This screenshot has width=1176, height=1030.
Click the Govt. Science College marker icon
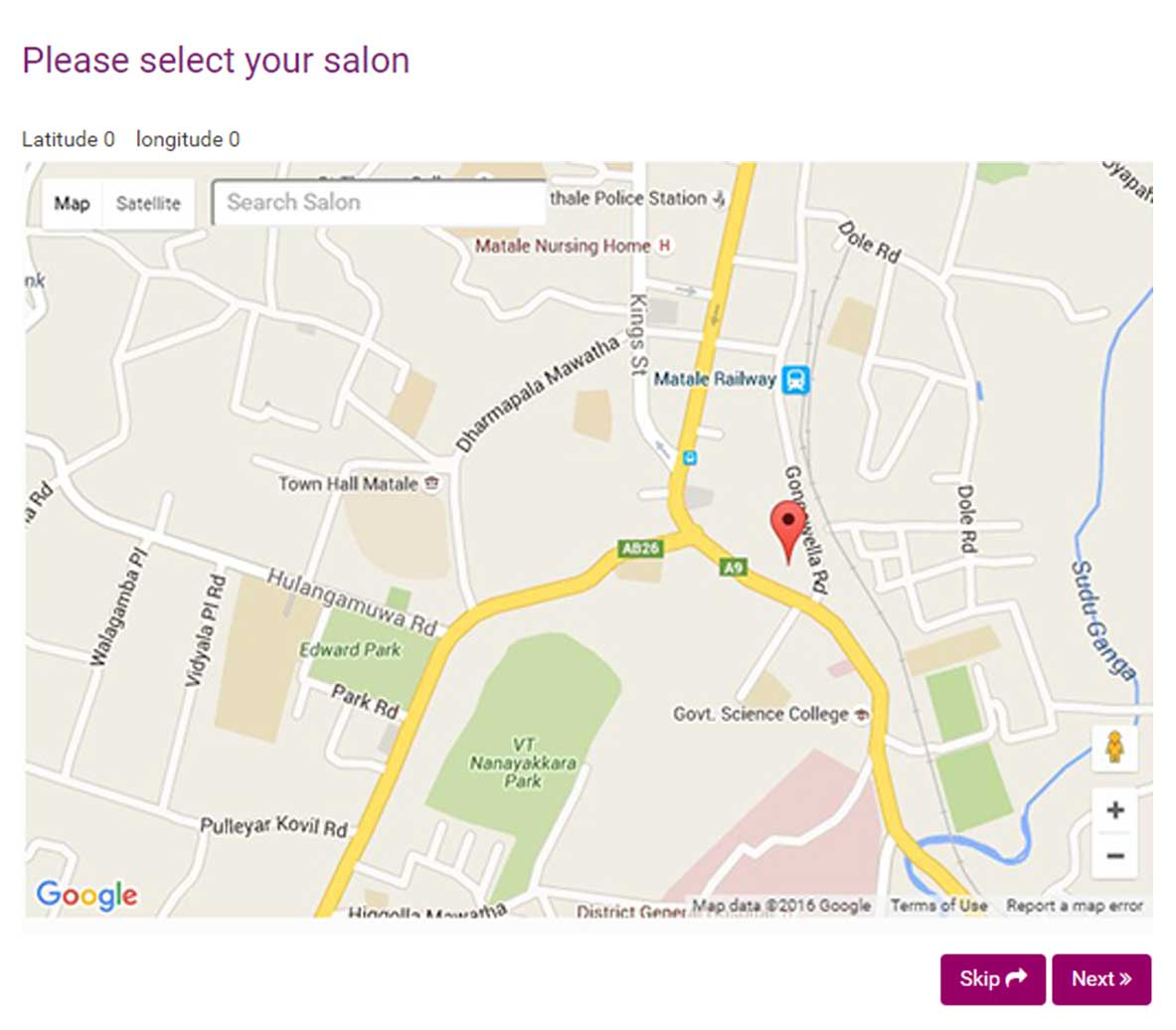pyautogui.click(x=861, y=714)
